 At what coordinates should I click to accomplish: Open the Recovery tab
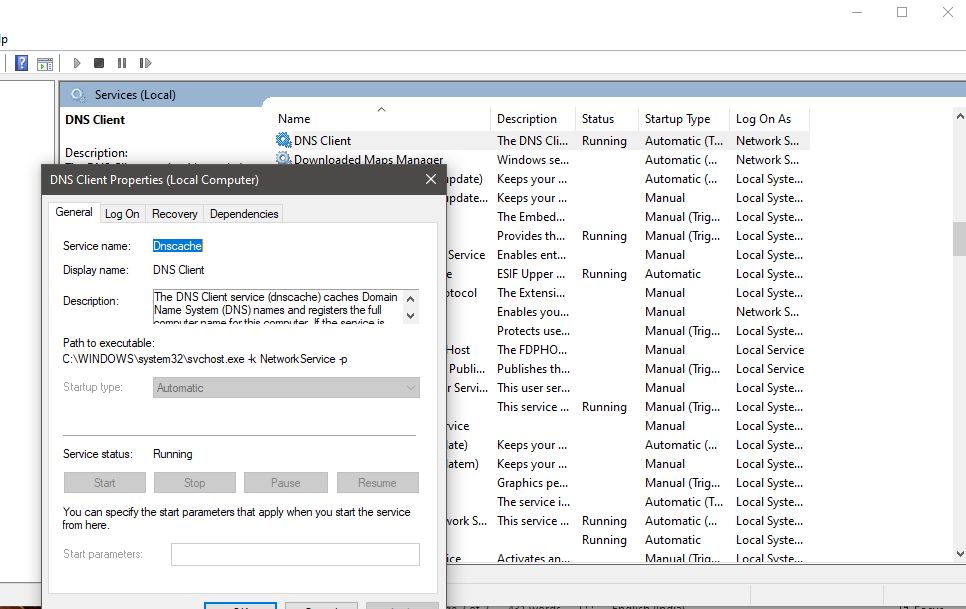pyautogui.click(x=174, y=214)
